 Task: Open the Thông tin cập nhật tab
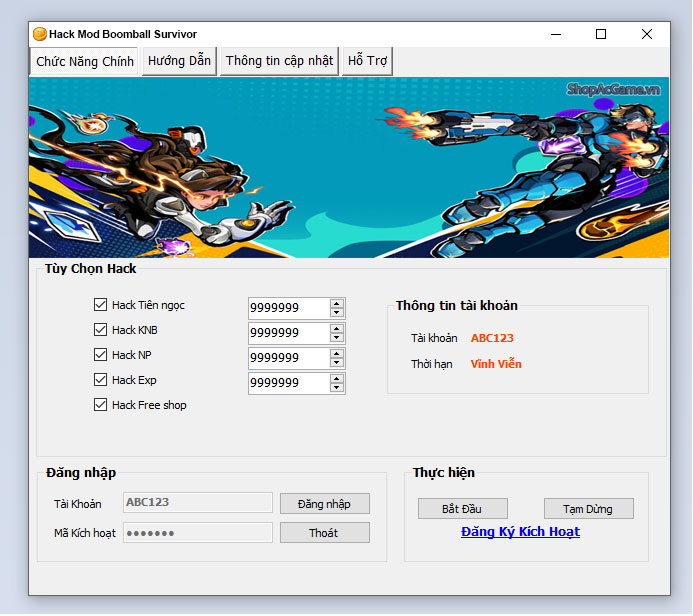(279, 61)
